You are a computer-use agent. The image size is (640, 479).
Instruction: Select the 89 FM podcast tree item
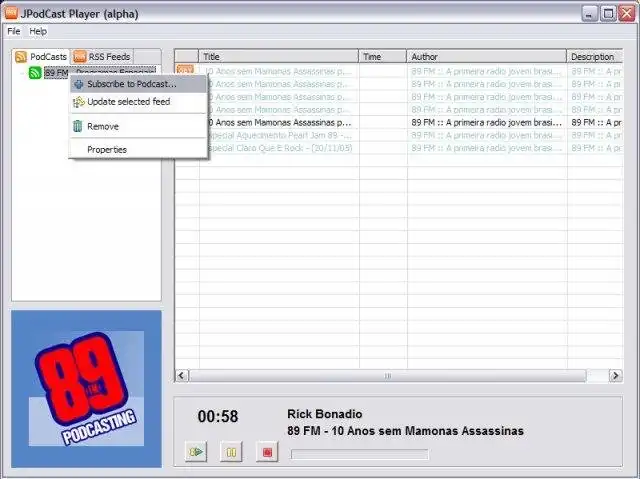point(100,73)
